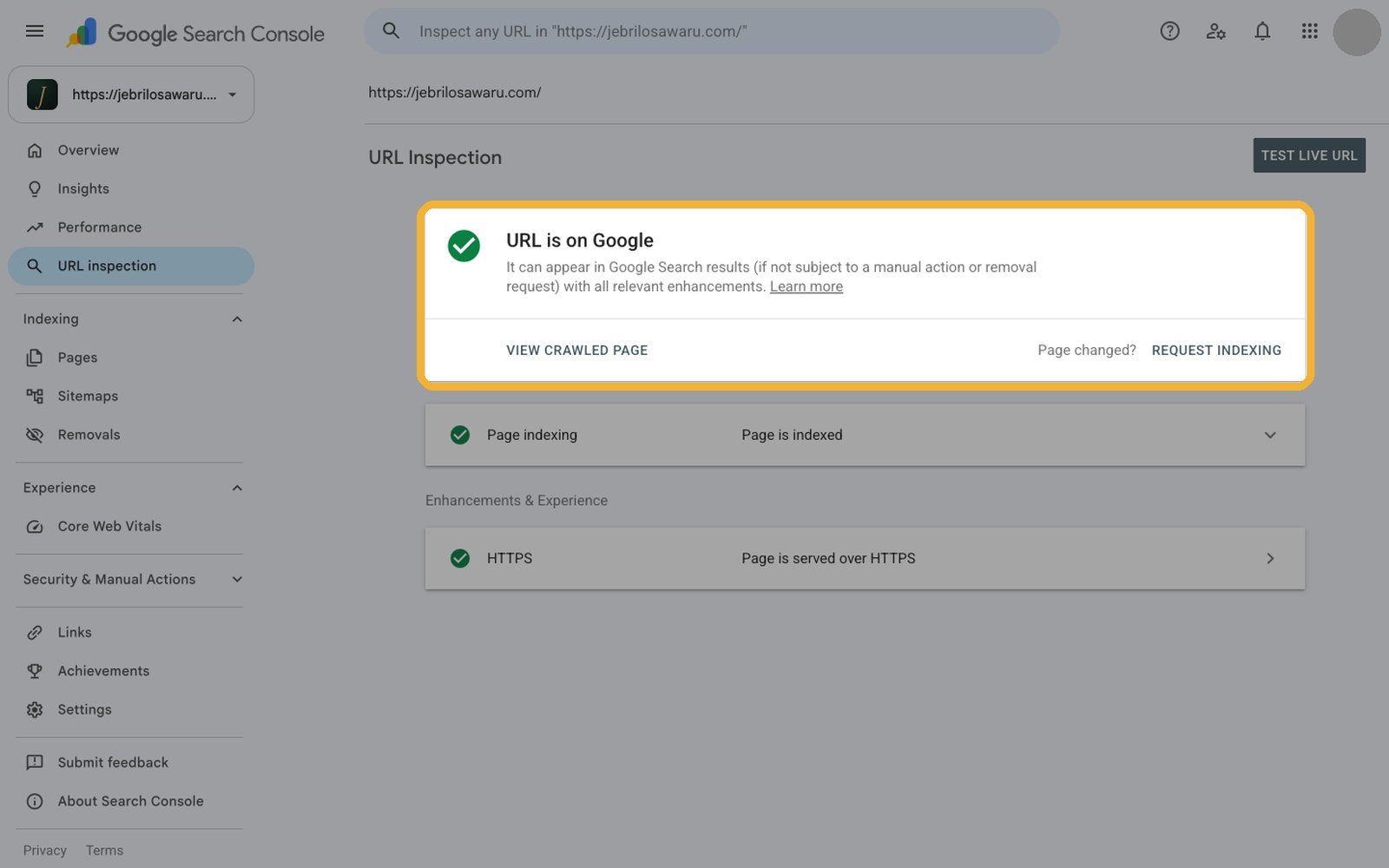Click VIEW CRAWLED PAGE
The width and height of the screenshot is (1389, 868).
[x=576, y=351]
